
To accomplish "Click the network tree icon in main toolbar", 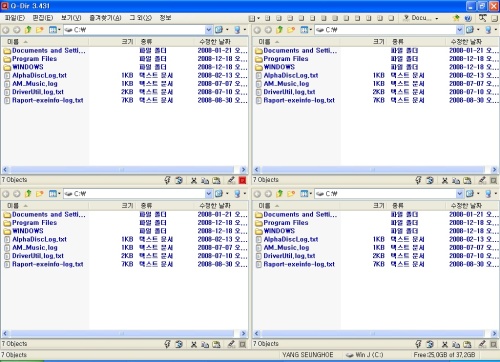I will point(483,18).
